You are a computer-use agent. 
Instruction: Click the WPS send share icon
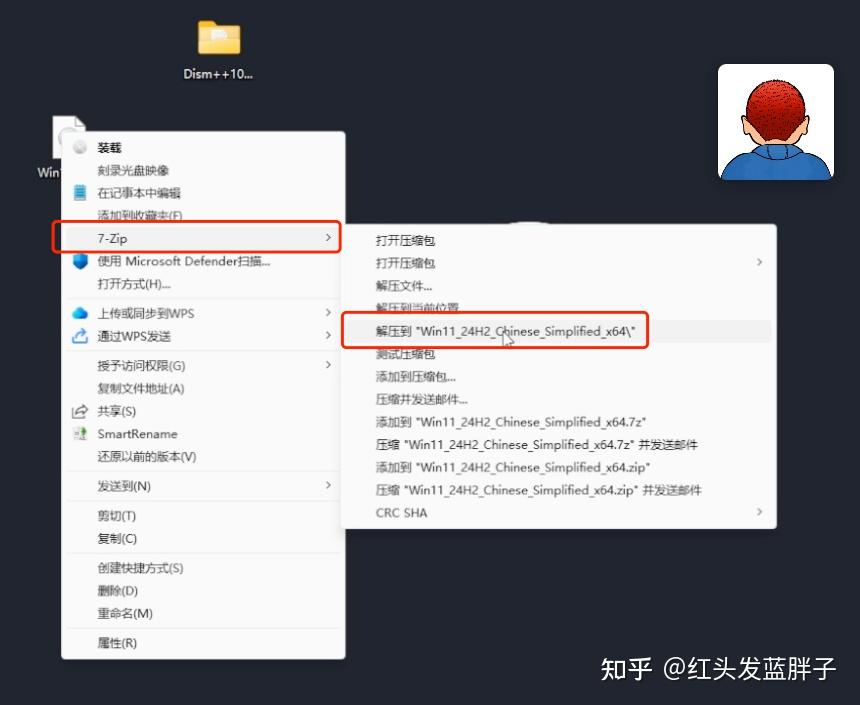click(x=80, y=336)
